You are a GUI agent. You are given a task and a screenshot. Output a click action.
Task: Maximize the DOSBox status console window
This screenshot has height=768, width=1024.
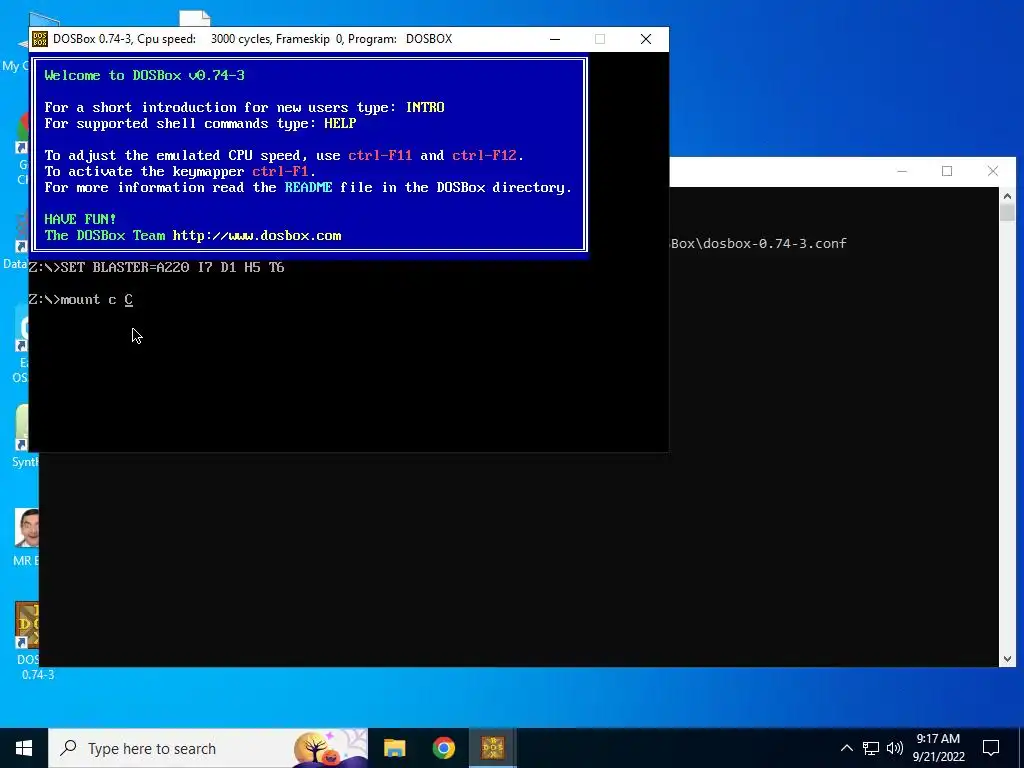[947, 171]
